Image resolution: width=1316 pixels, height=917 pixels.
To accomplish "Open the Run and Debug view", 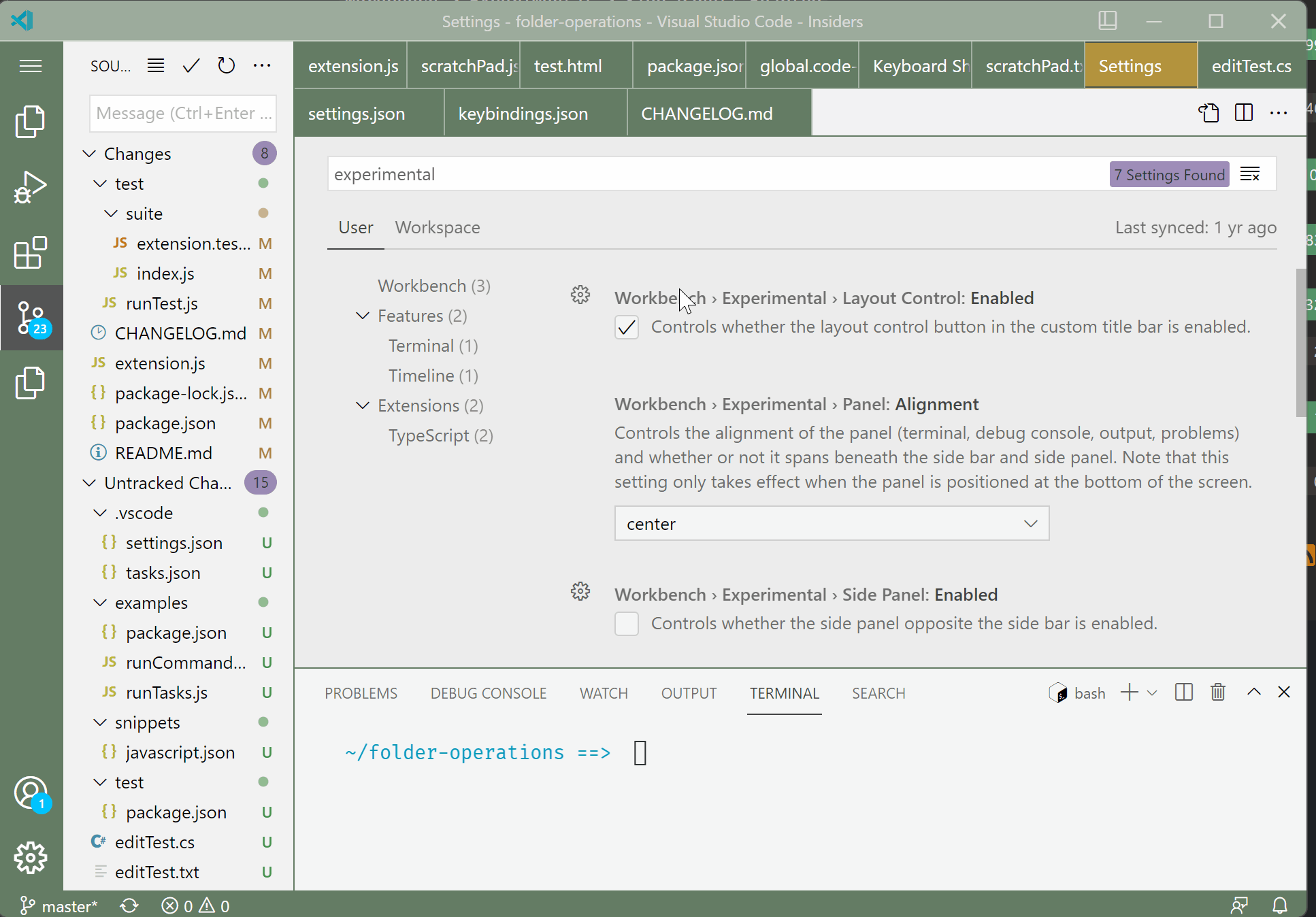I will click(31, 187).
